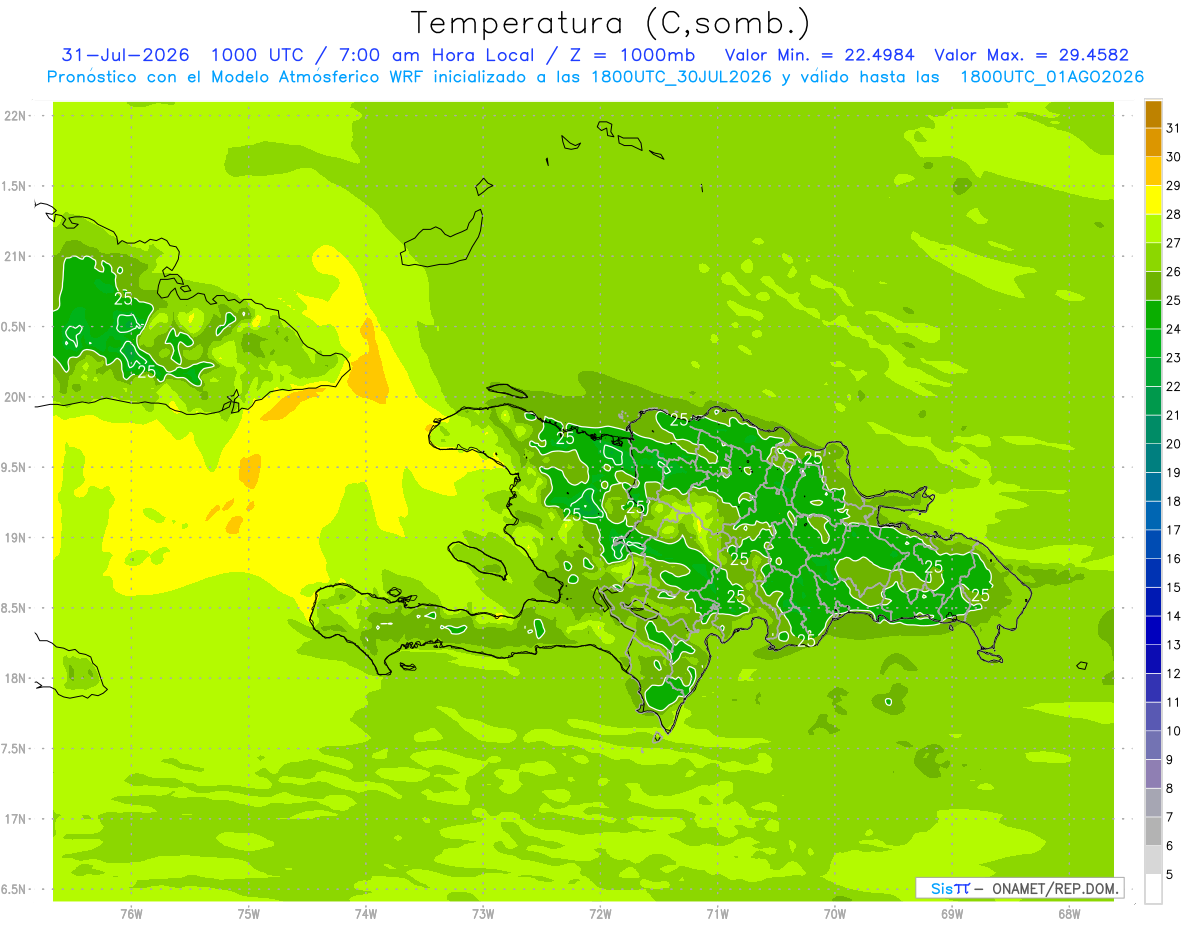Click the "75W" longitude label
The height and width of the screenshot is (927, 1200).
click(249, 915)
